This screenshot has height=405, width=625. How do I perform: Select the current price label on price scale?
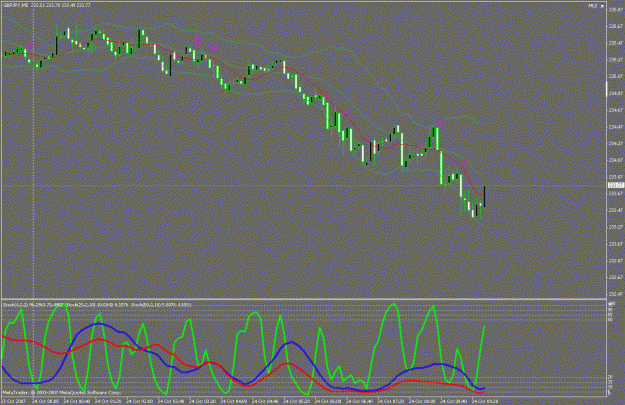[x=616, y=185]
